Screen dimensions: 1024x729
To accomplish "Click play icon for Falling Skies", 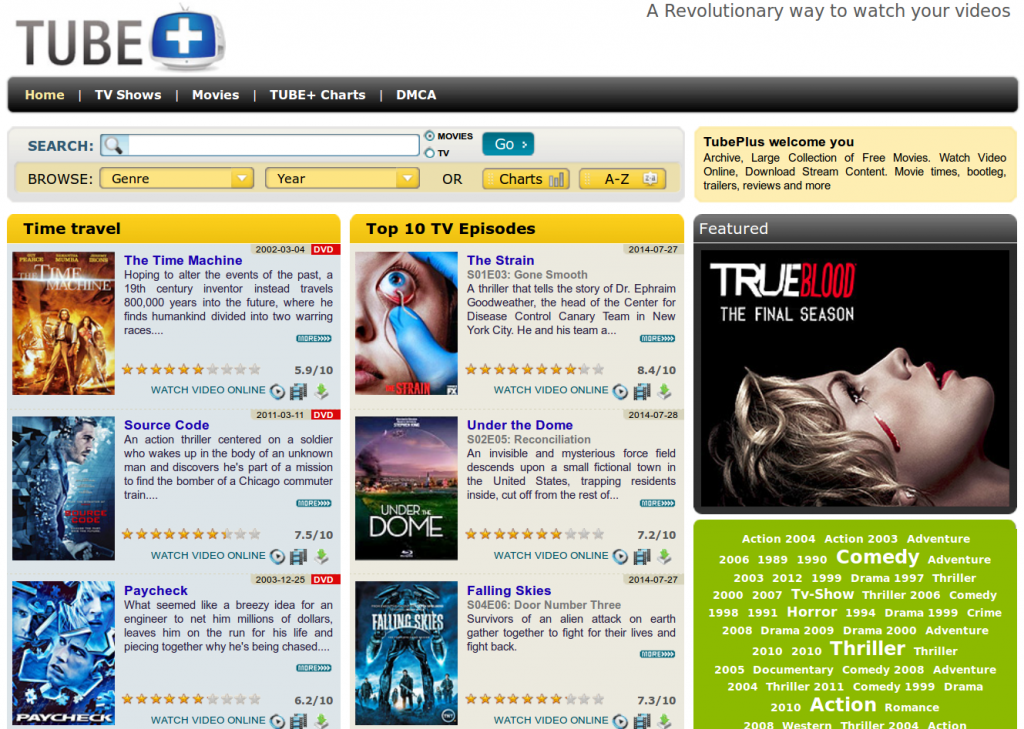I will (x=620, y=721).
